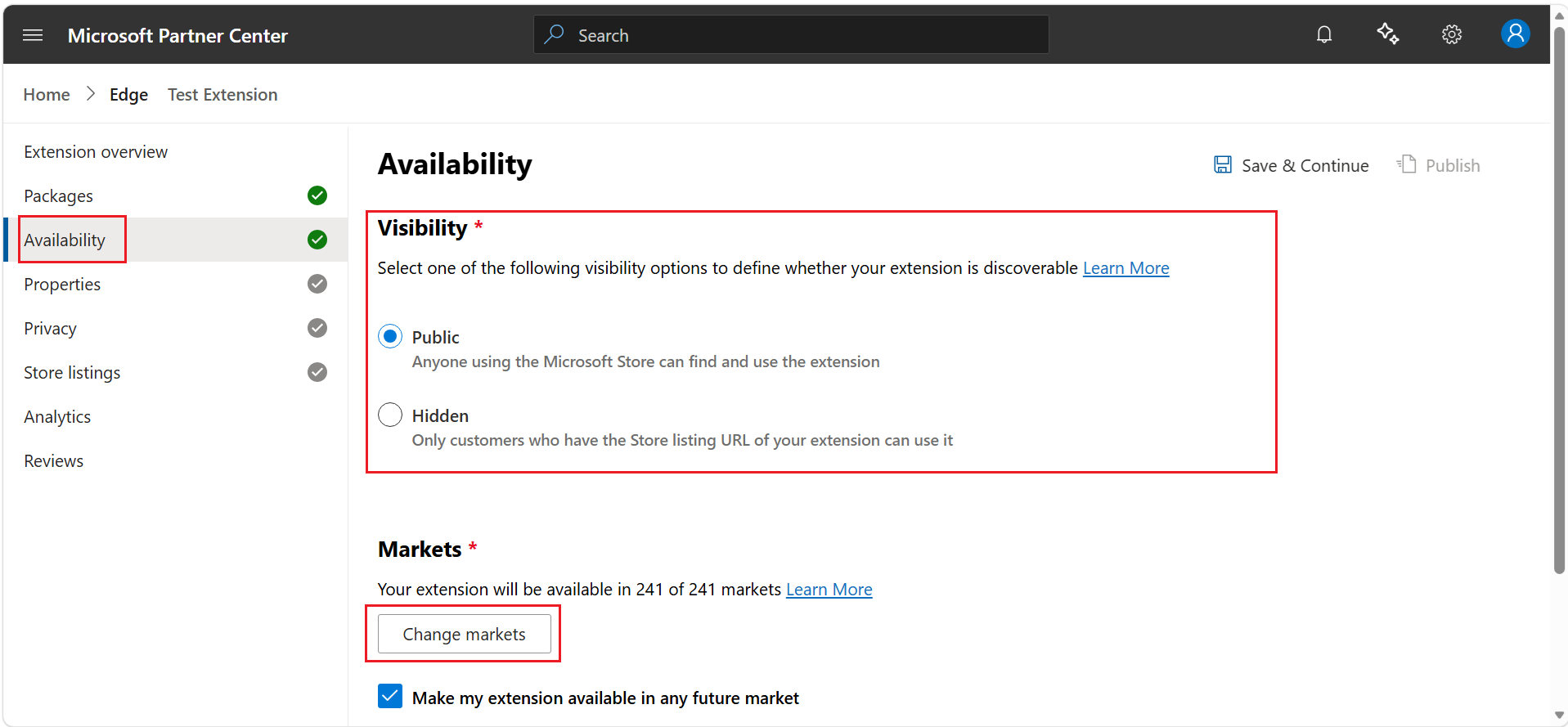Click Save & Continue button
Image resolution: width=1568 pixels, height=727 pixels.
pos(1291,165)
